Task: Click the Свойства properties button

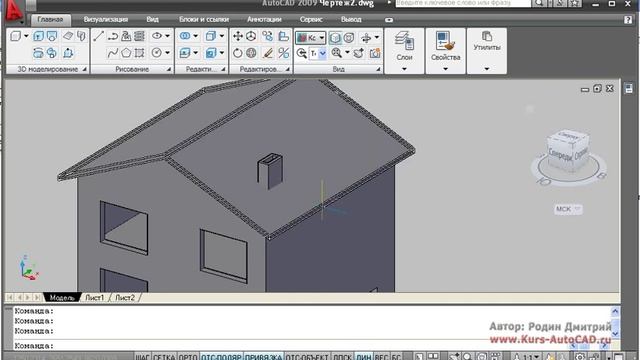Action: click(445, 46)
